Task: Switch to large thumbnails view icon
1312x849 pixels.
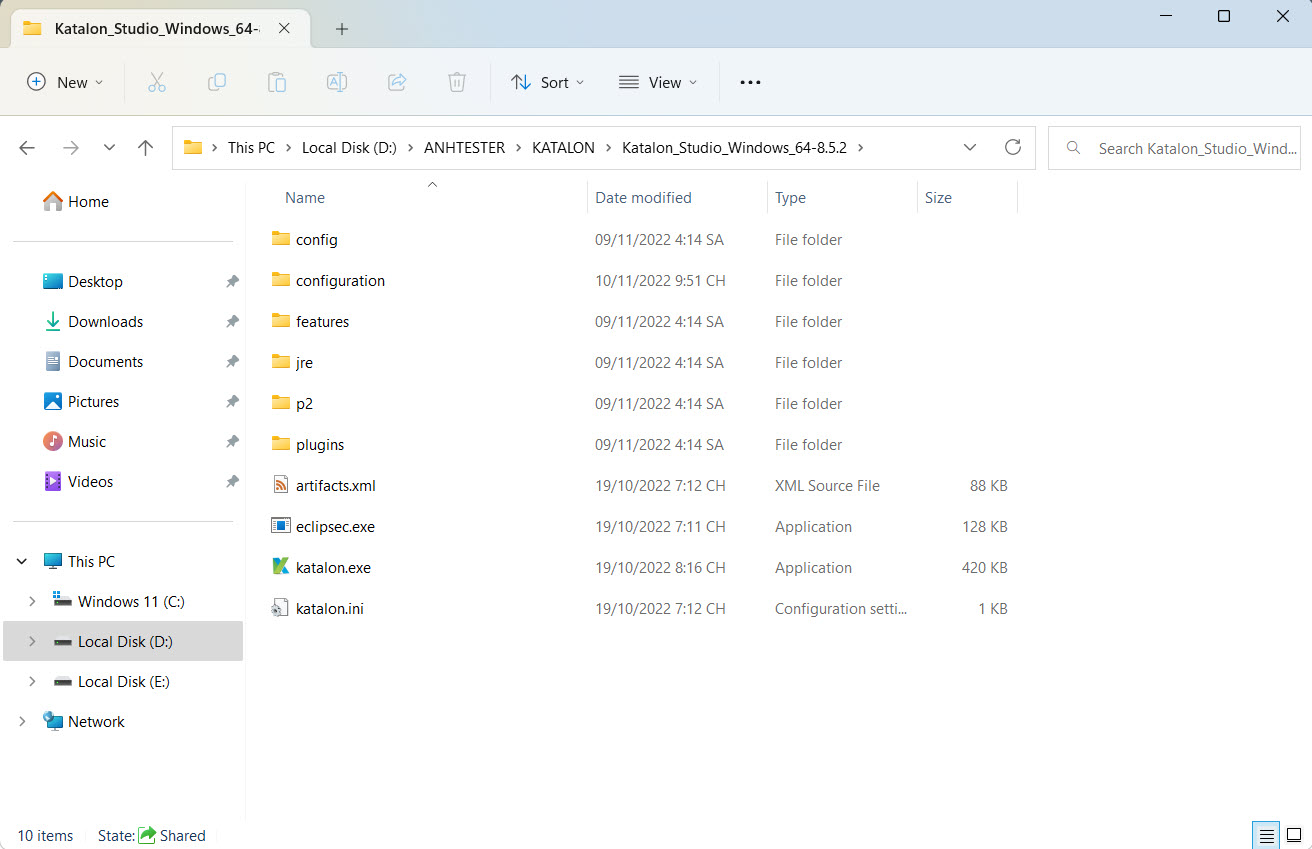Action: 1294,836
